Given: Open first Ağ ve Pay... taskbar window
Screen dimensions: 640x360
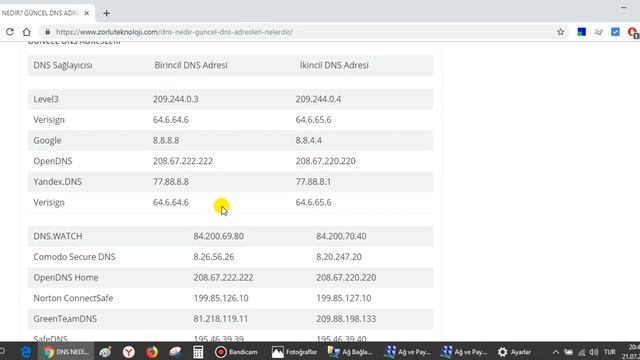Looking at the screenshot, I should tap(408, 351).
